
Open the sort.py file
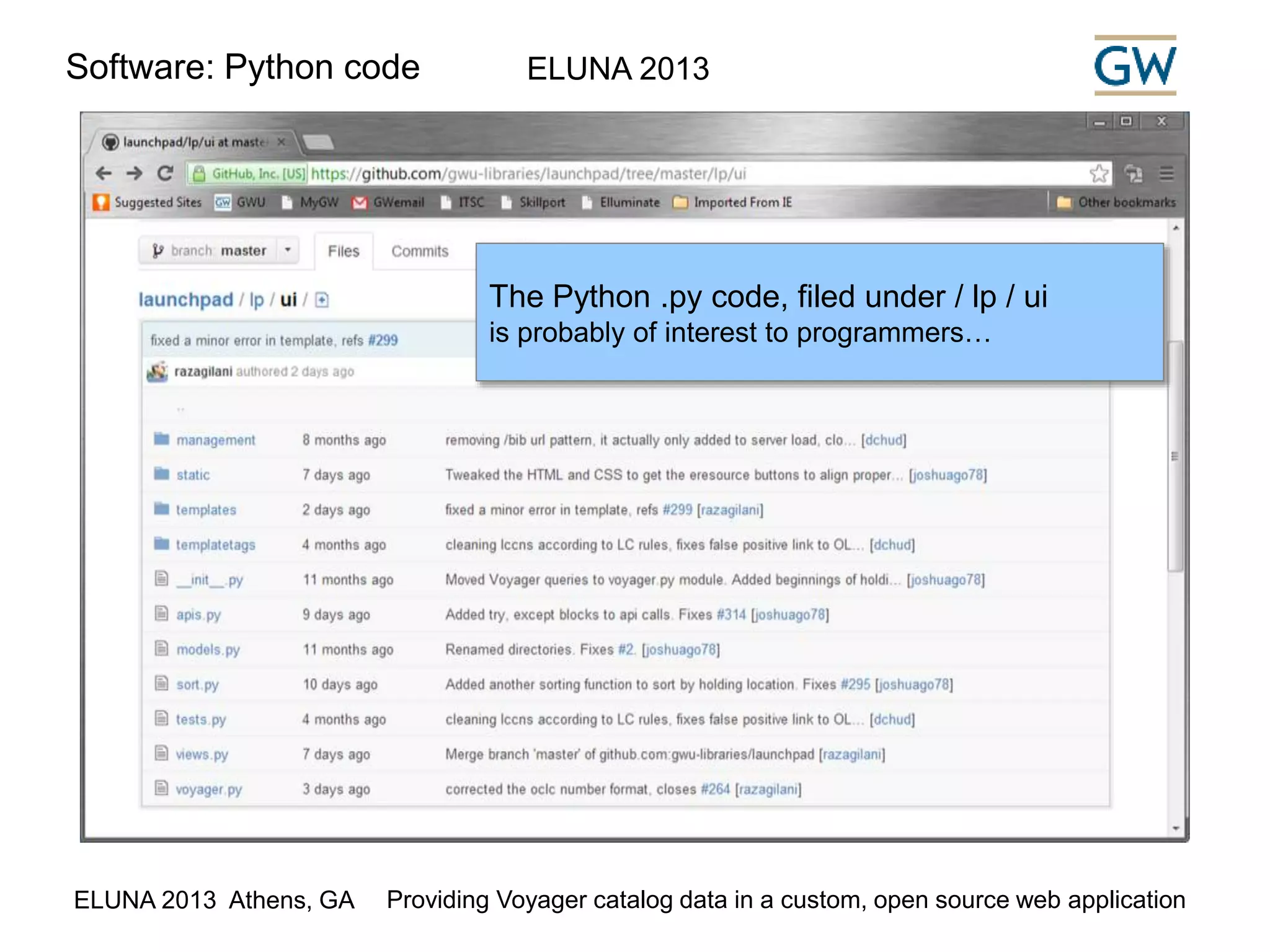197,685
